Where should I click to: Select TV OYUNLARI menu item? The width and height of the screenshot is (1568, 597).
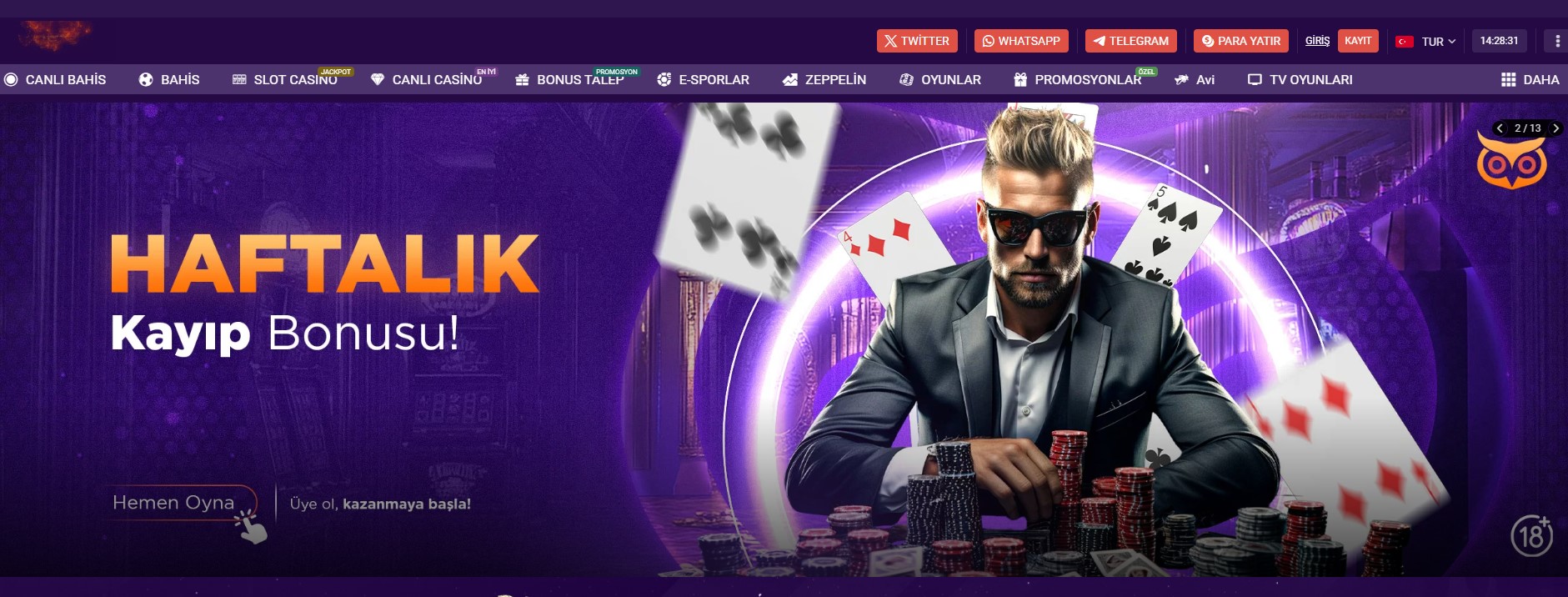tap(1300, 79)
